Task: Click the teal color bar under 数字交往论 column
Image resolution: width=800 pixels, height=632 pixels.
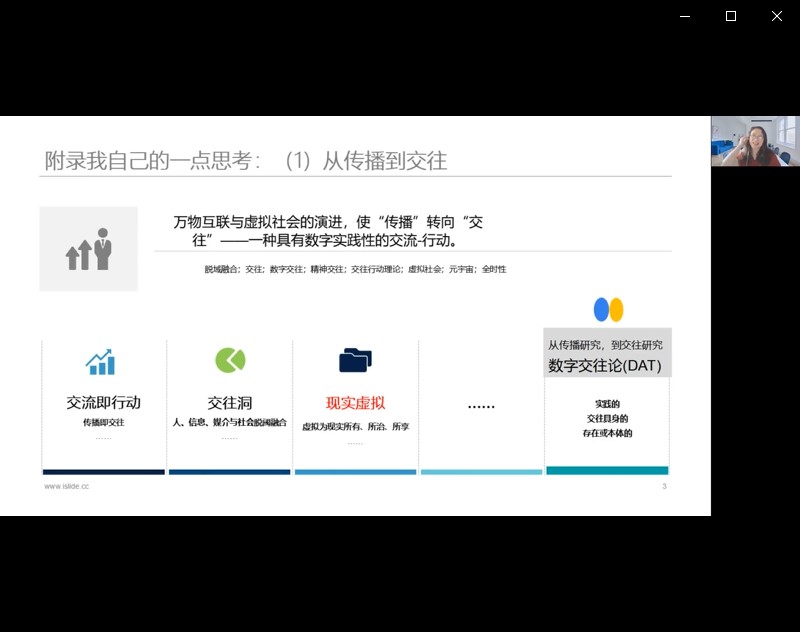Action: (607, 470)
